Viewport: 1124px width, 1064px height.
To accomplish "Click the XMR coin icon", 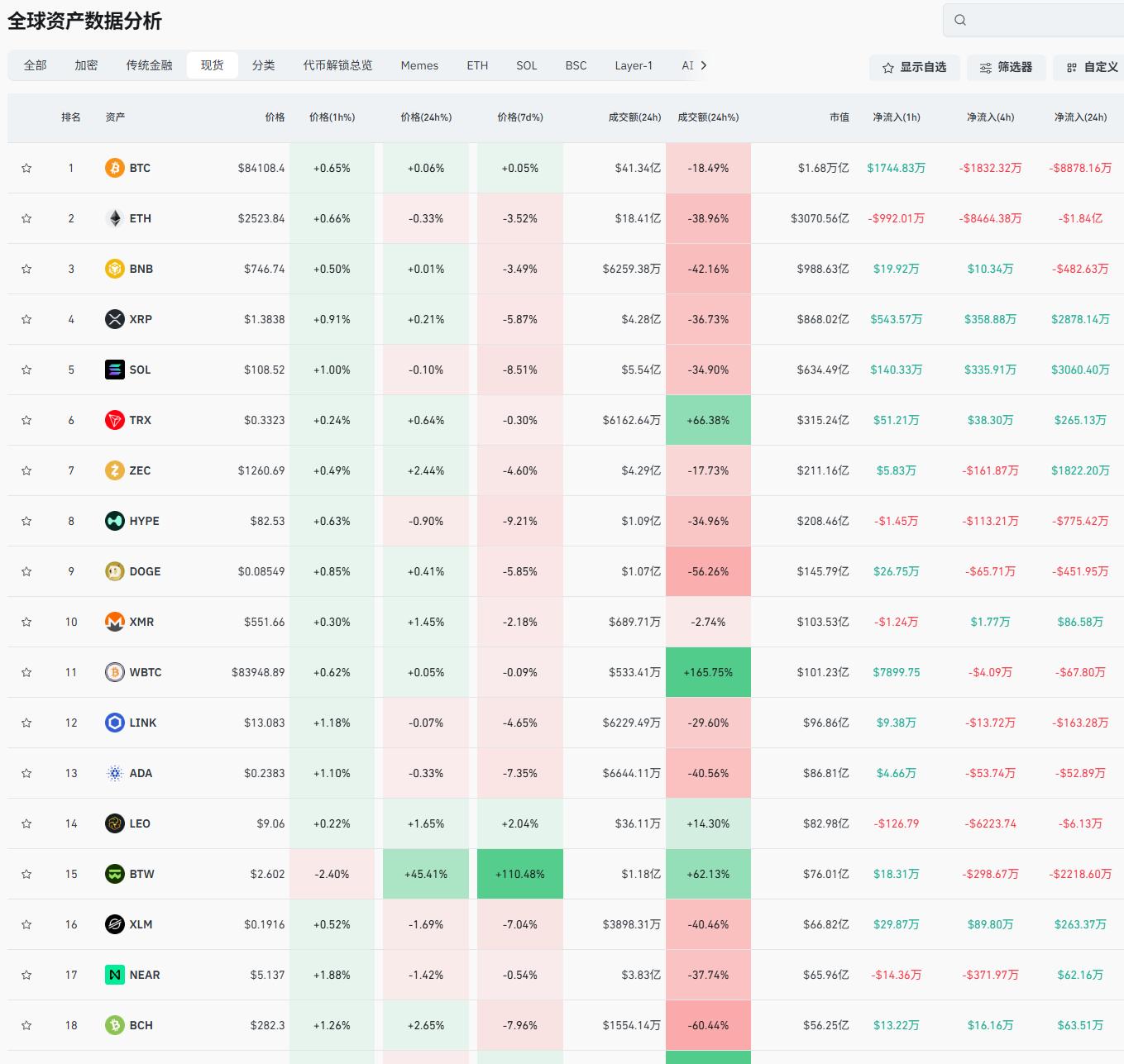I will [x=115, y=622].
